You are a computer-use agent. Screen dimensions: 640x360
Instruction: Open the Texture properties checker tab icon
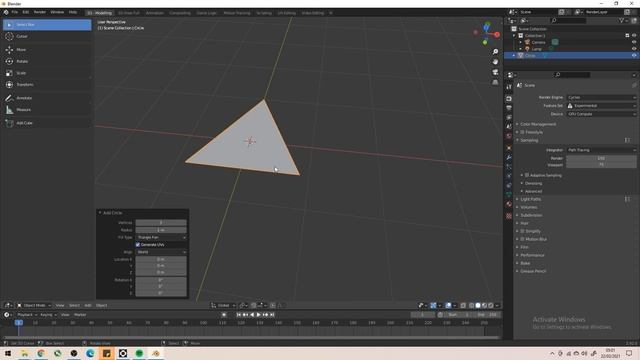[x=509, y=216]
